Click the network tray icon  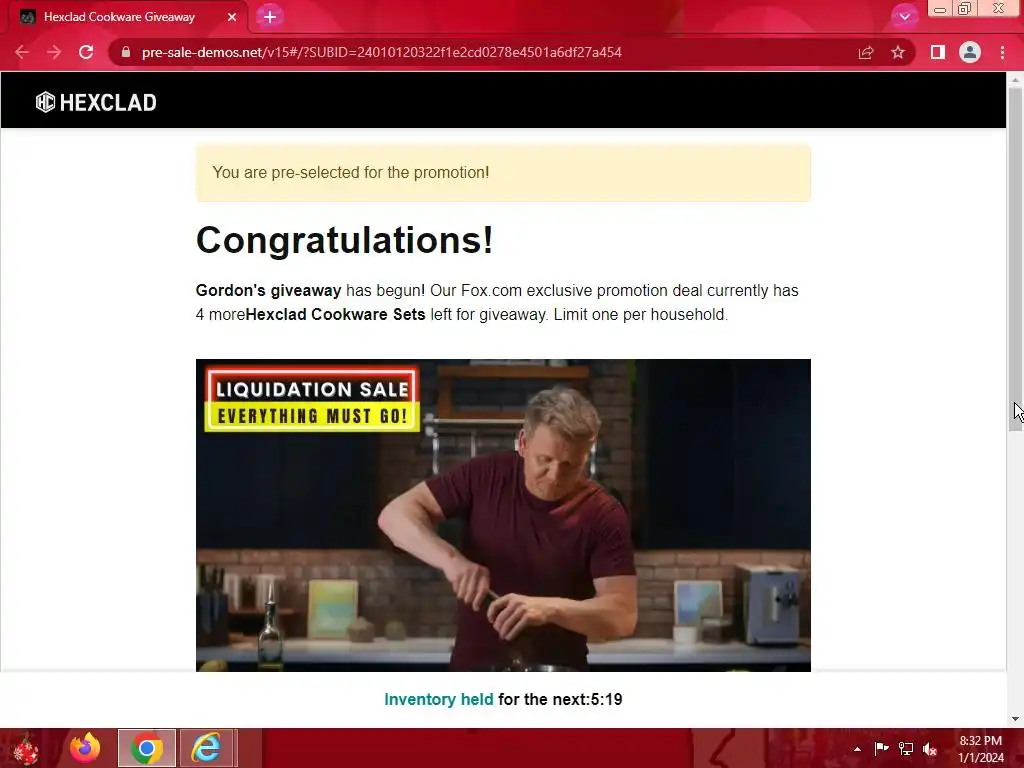point(906,748)
